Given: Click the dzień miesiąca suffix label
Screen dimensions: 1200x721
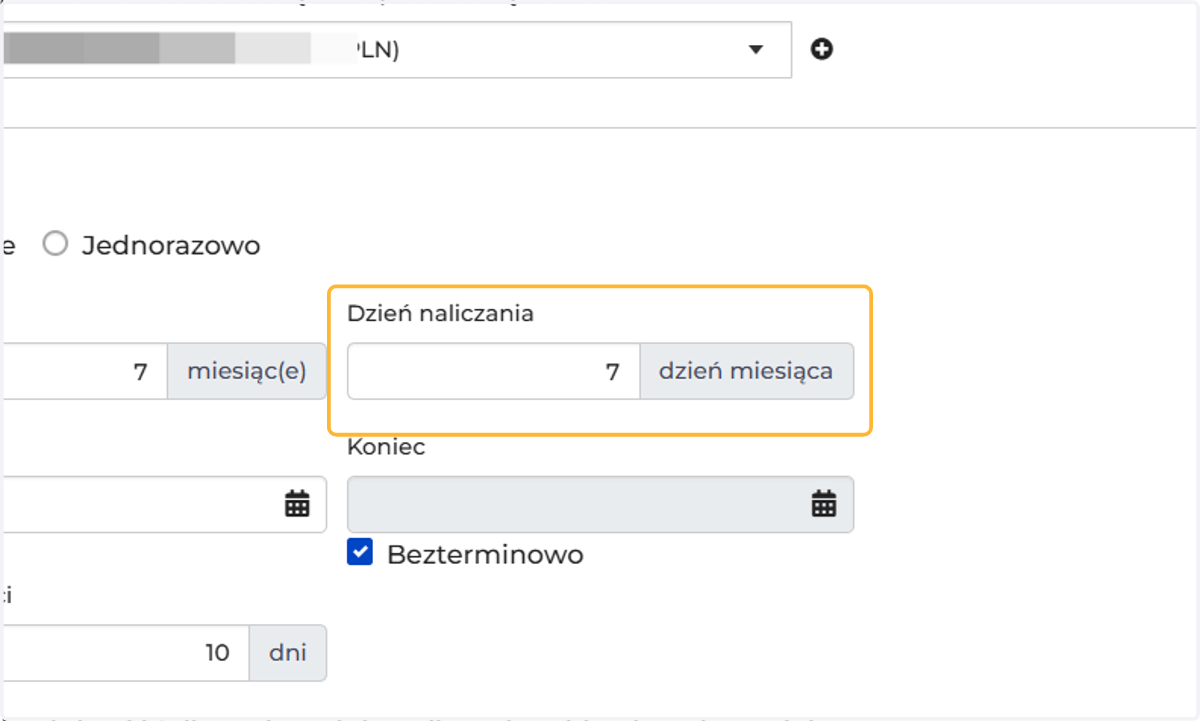Looking at the screenshot, I should coord(746,372).
